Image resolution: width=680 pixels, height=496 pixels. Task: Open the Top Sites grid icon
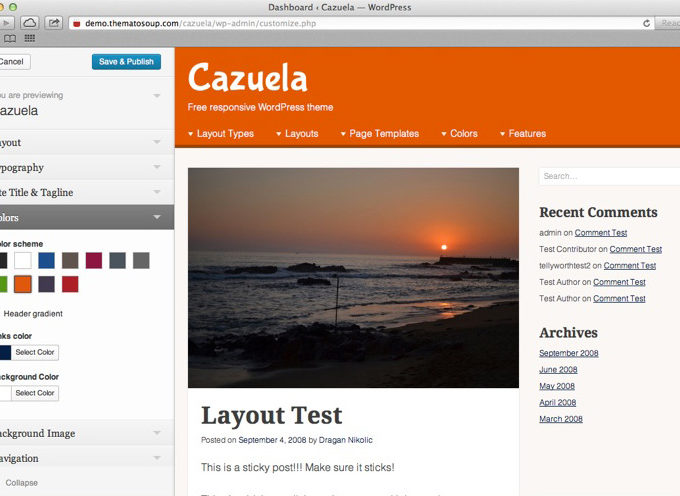pos(29,38)
